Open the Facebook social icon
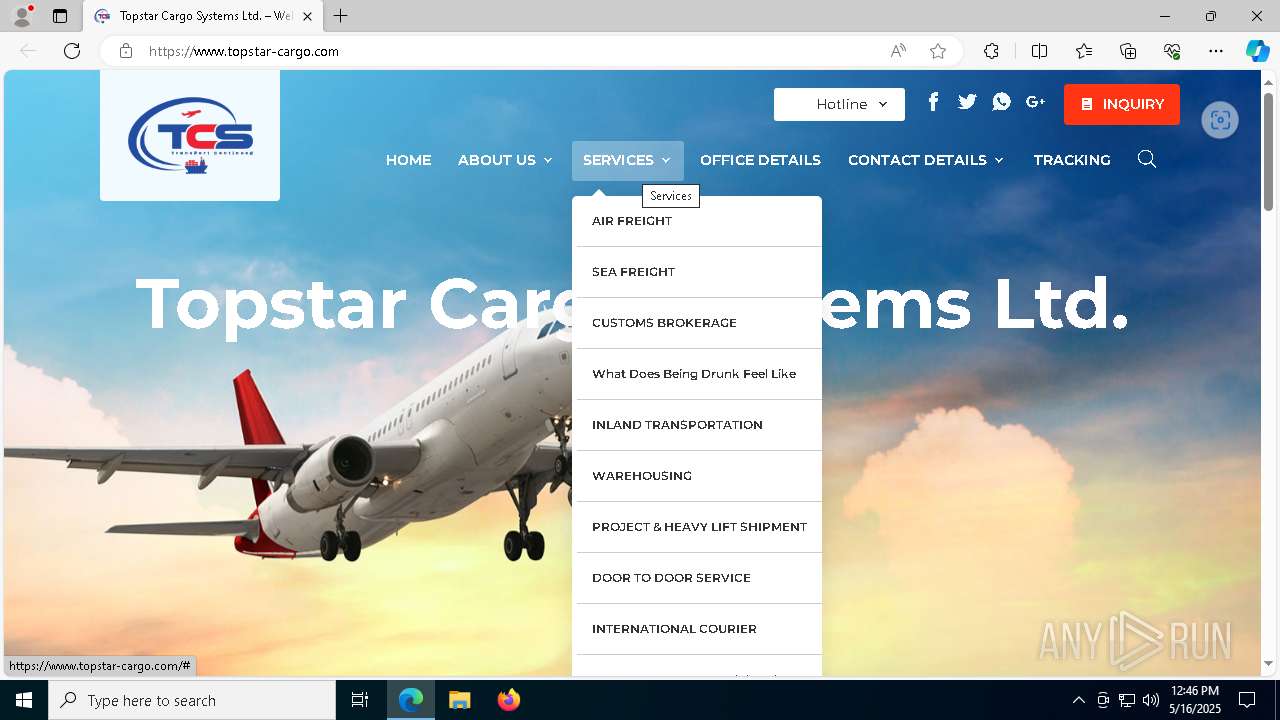This screenshot has height=720, width=1280. [933, 102]
